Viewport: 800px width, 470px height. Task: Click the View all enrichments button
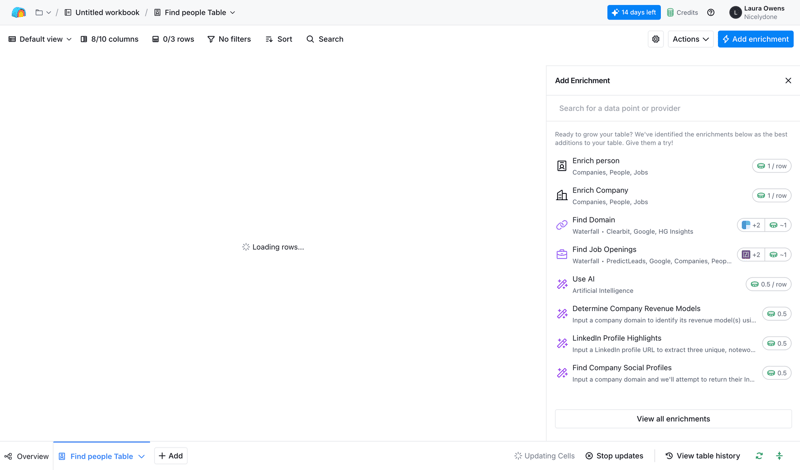673,419
